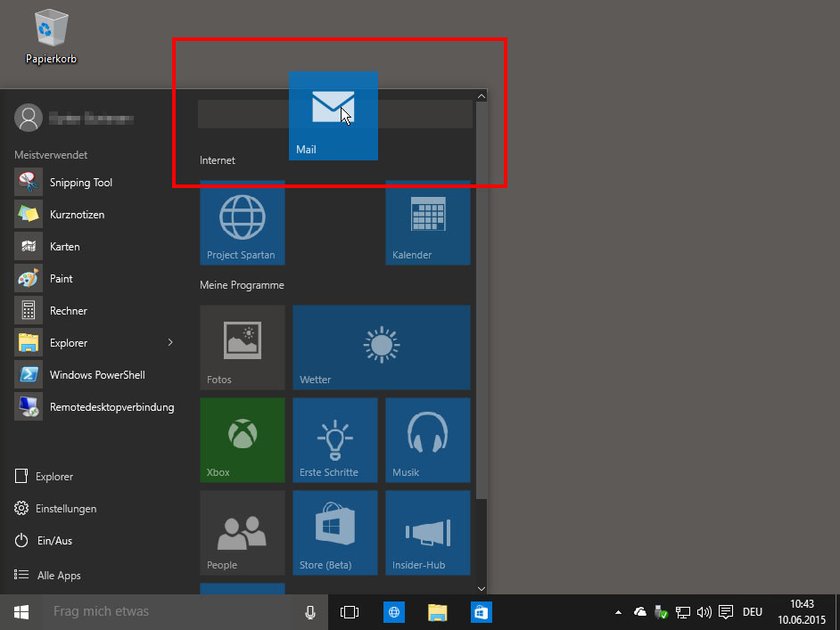Open Einstellungen settings
The height and width of the screenshot is (630, 840).
tap(56, 508)
